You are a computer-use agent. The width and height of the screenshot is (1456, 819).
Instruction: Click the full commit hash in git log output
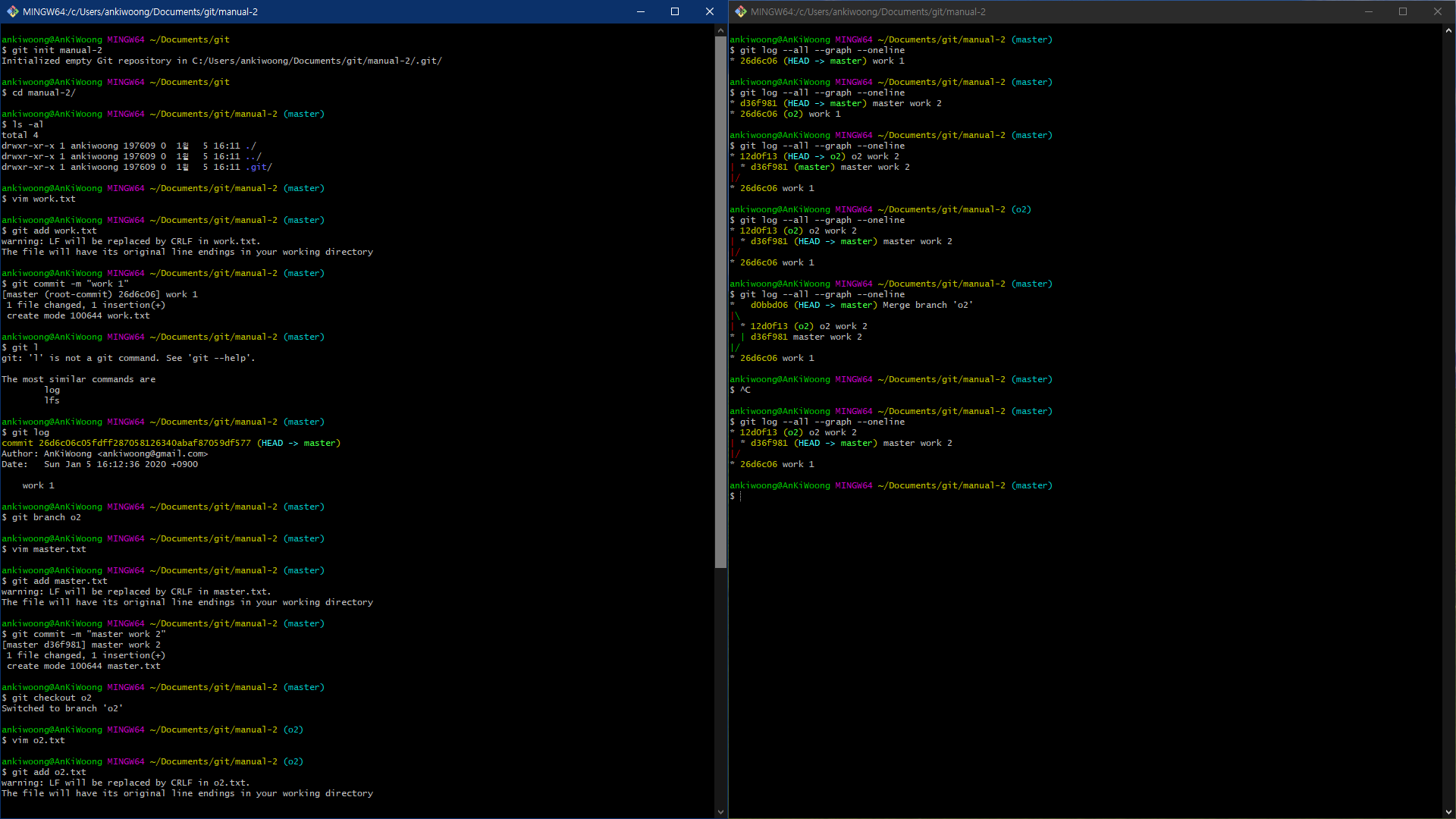(x=144, y=443)
